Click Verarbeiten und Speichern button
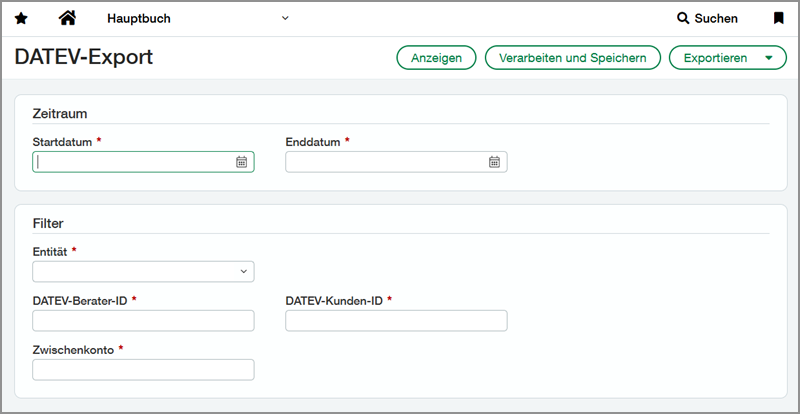Image resolution: width=800 pixels, height=414 pixels. [x=572, y=58]
